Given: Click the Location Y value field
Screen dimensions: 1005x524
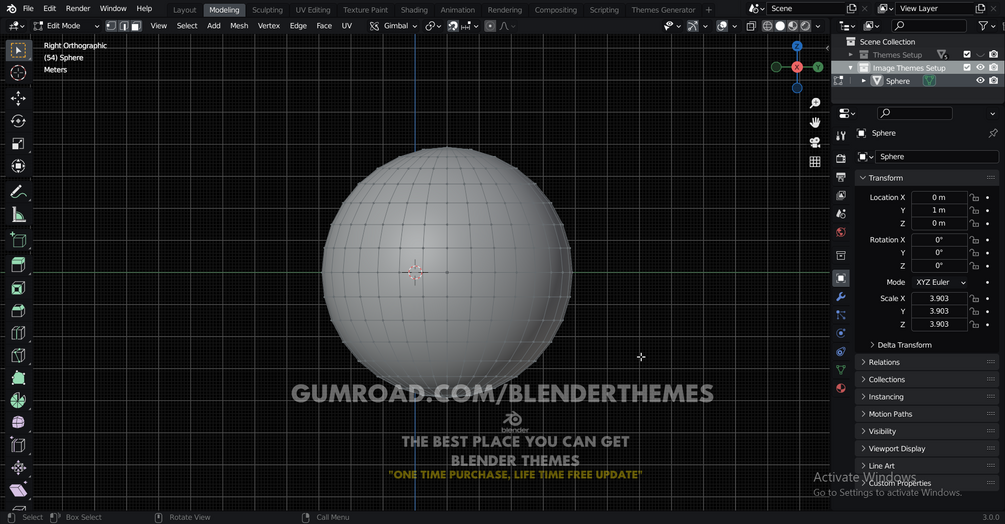Looking at the screenshot, I should 939,210.
